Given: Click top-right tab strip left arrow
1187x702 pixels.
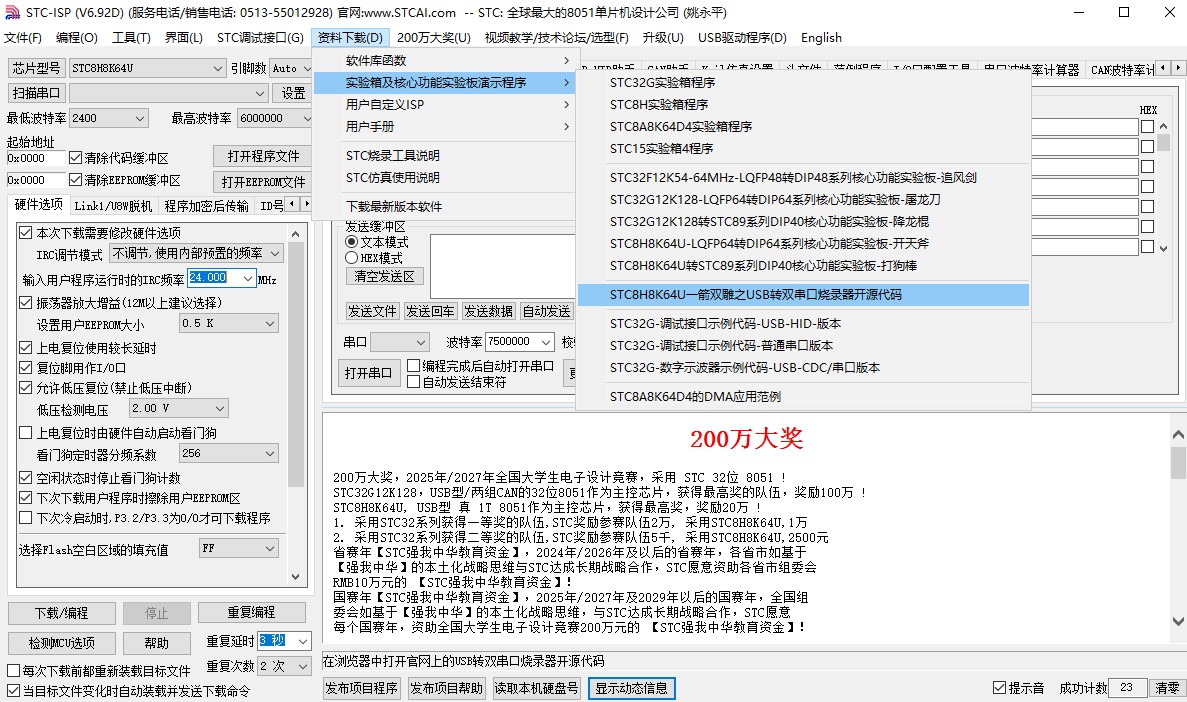Looking at the screenshot, I should [x=1165, y=67].
